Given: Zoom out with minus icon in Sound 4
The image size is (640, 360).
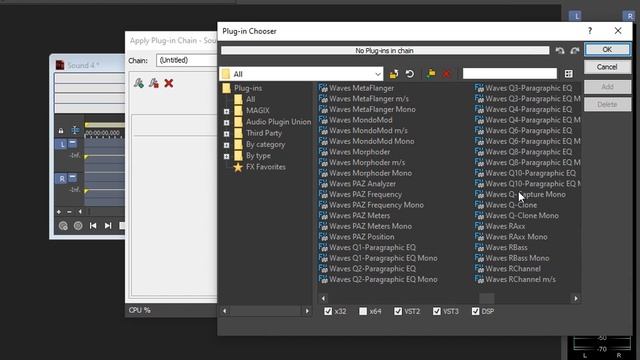Looking at the screenshot, I should pyautogui.click(x=69, y=212).
